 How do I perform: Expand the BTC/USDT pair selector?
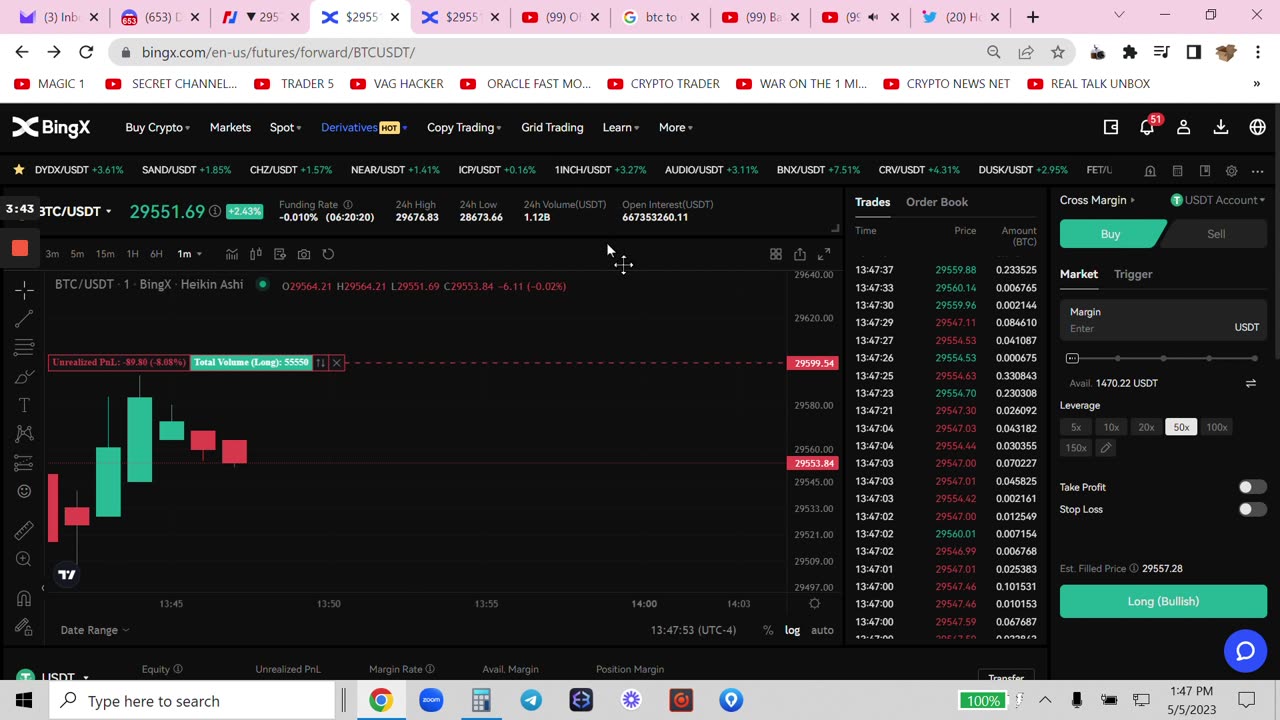(x=75, y=211)
